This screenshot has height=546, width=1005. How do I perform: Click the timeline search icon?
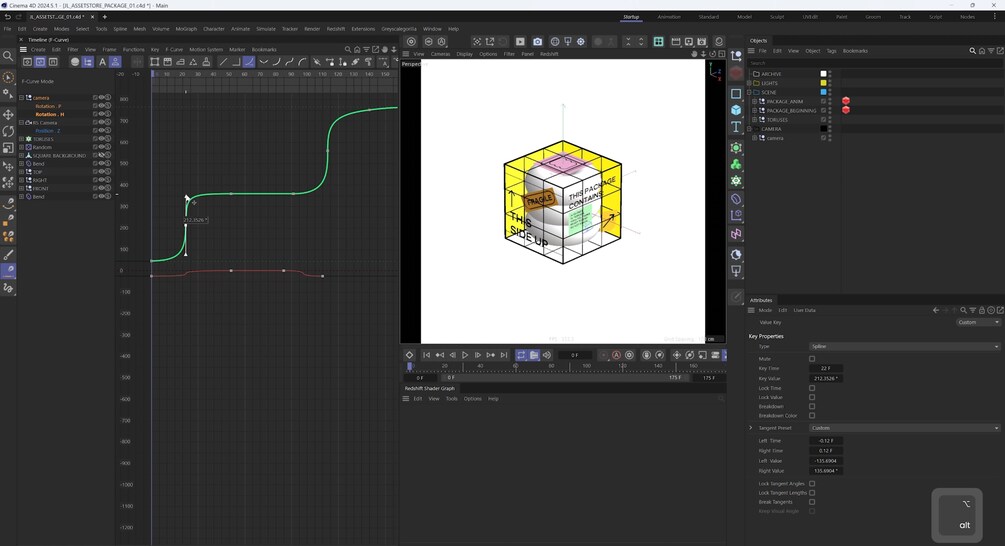point(348,49)
